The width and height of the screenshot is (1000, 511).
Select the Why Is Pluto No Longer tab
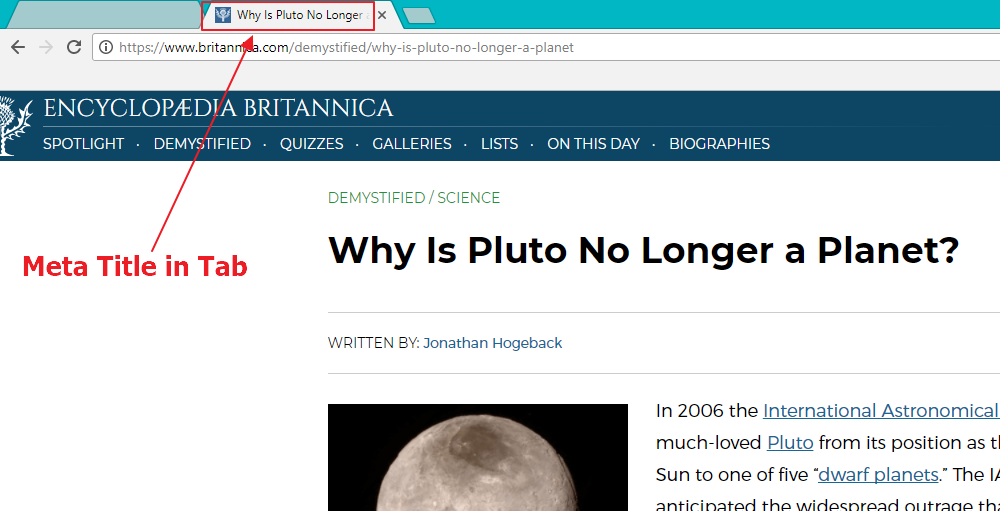[293, 15]
